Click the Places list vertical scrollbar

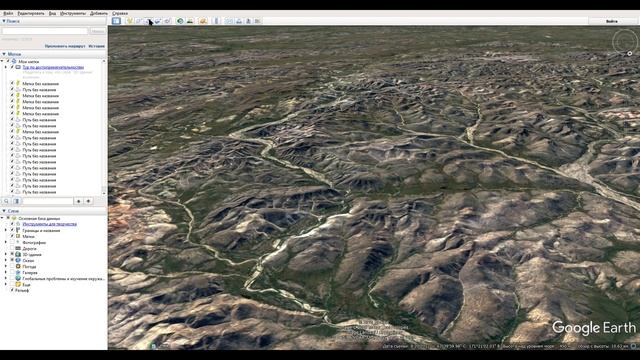point(104,127)
